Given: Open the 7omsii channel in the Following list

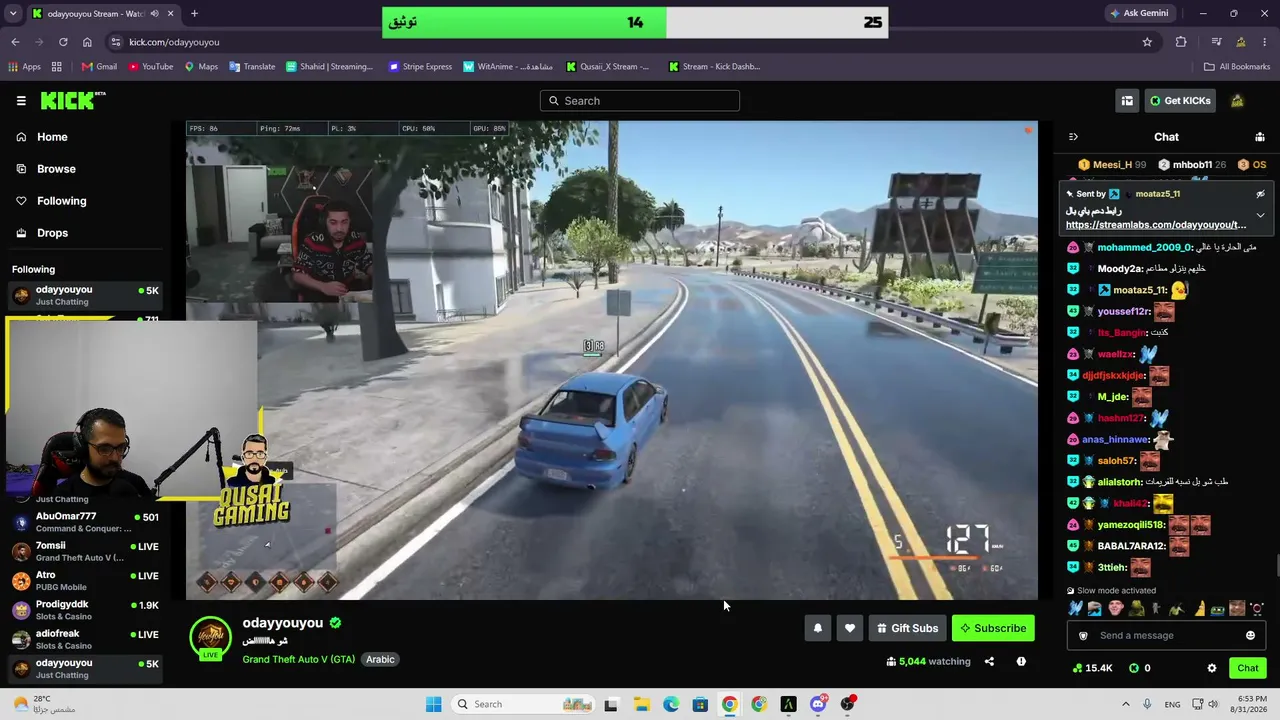Looking at the screenshot, I should pyautogui.click(x=85, y=552).
